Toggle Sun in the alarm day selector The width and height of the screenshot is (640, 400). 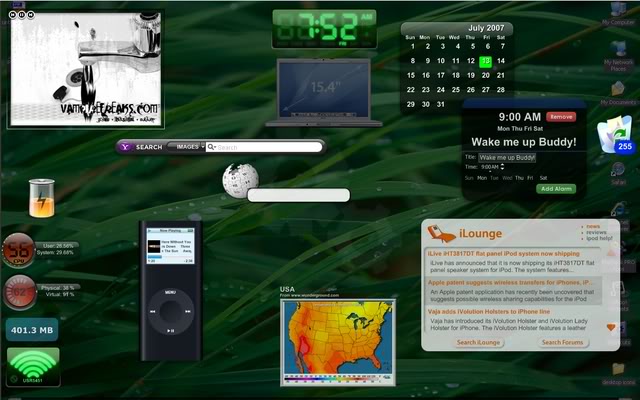pyautogui.click(x=469, y=178)
